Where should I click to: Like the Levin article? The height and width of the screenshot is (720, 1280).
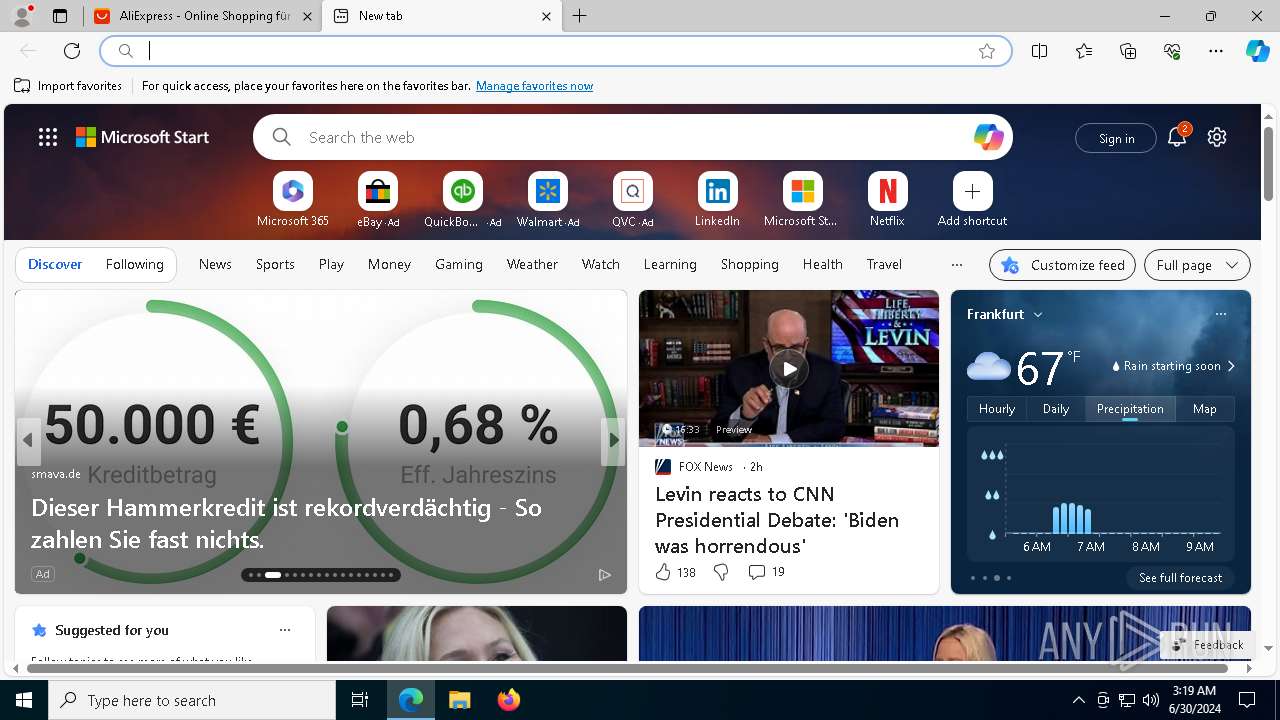click(x=674, y=572)
